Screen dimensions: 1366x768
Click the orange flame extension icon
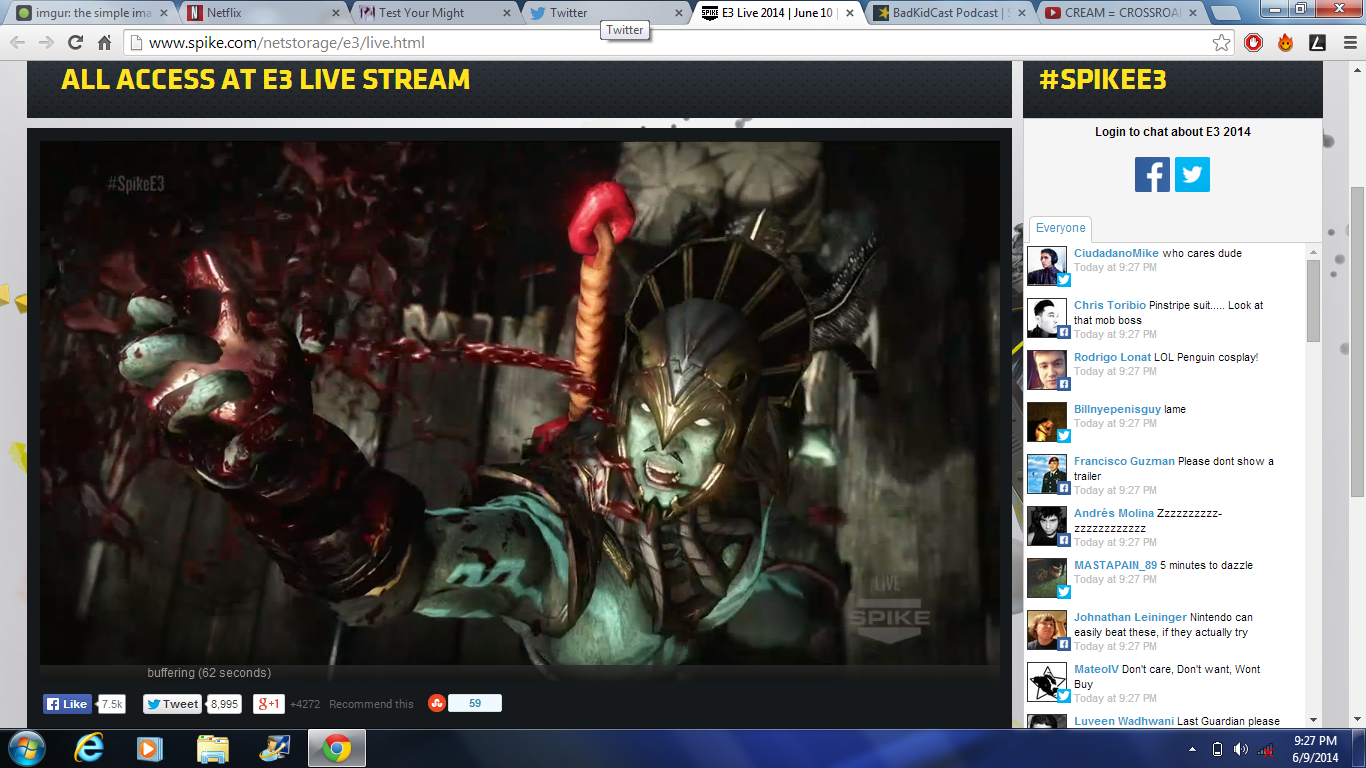click(x=1285, y=43)
